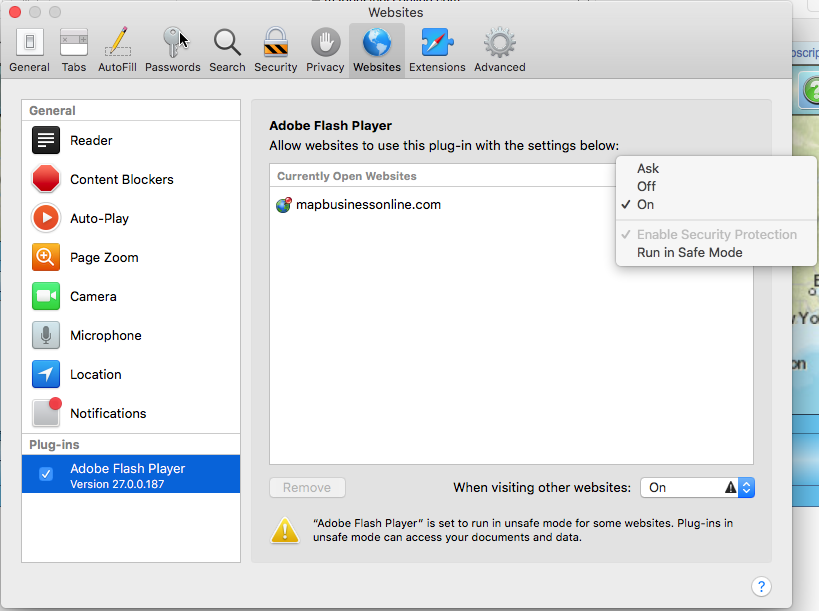This screenshot has height=611, width=819.
Task: Open the 'When visiting other websites' dropdown
Action: click(697, 488)
